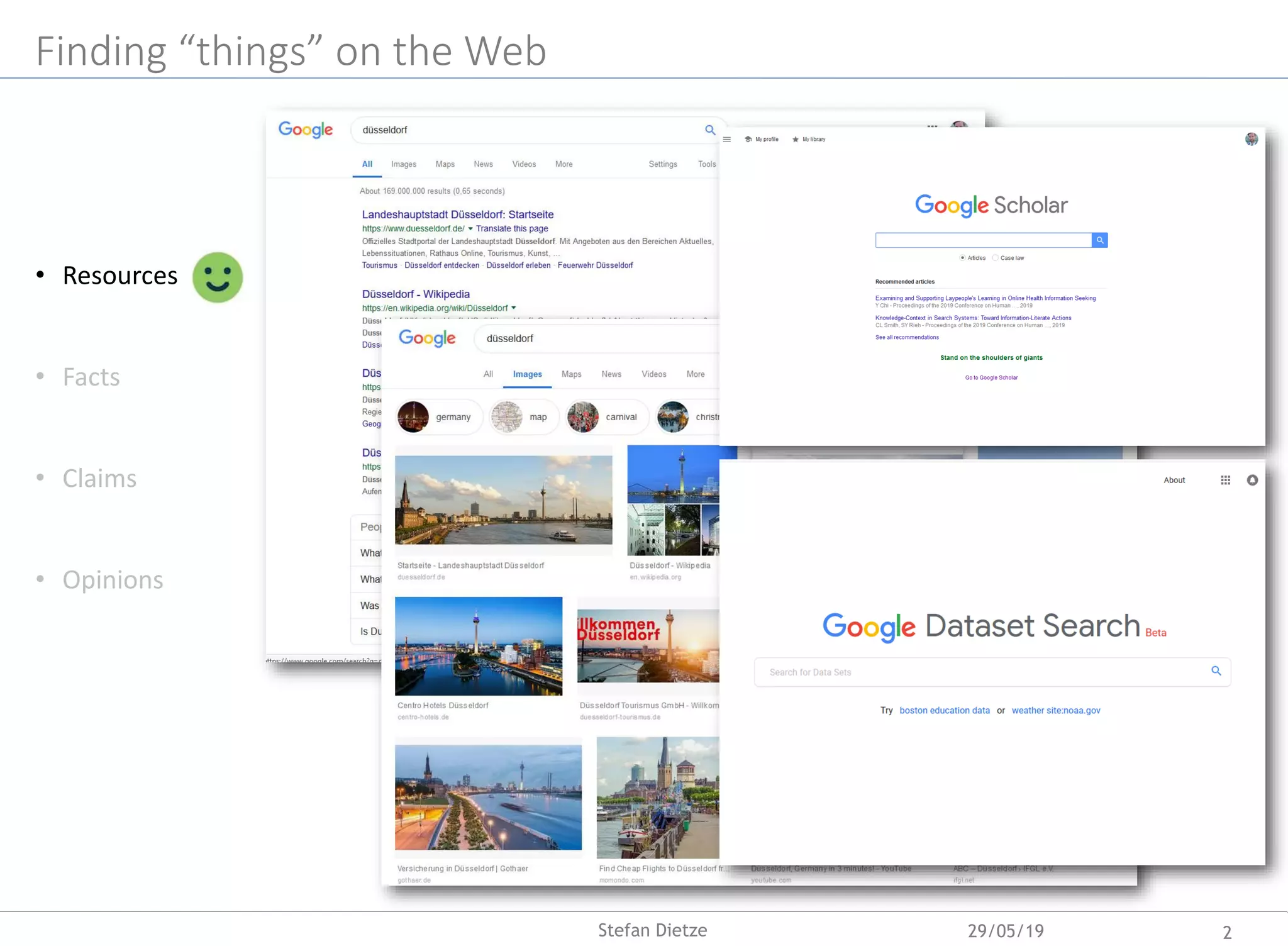The height and width of the screenshot is (946, 1288).
Task: Try boston education data example
Action: tap(945, 710)
